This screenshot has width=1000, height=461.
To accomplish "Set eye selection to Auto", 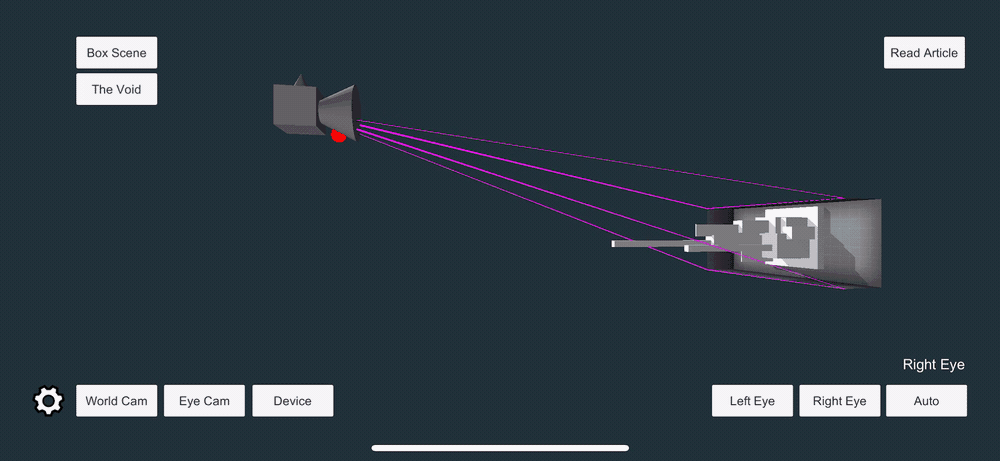I will click(x=927, y=401).
